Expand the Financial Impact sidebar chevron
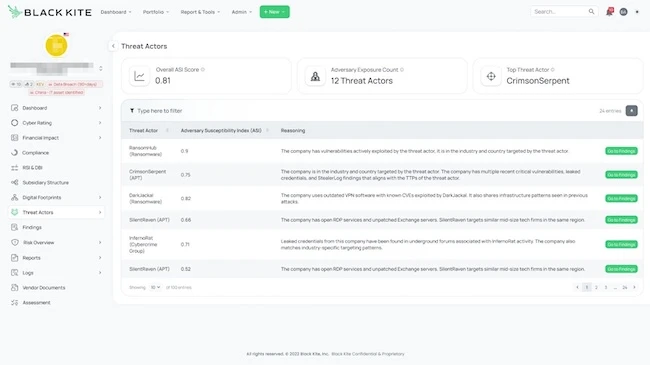The image size is (650, 365). click(100, 138)
